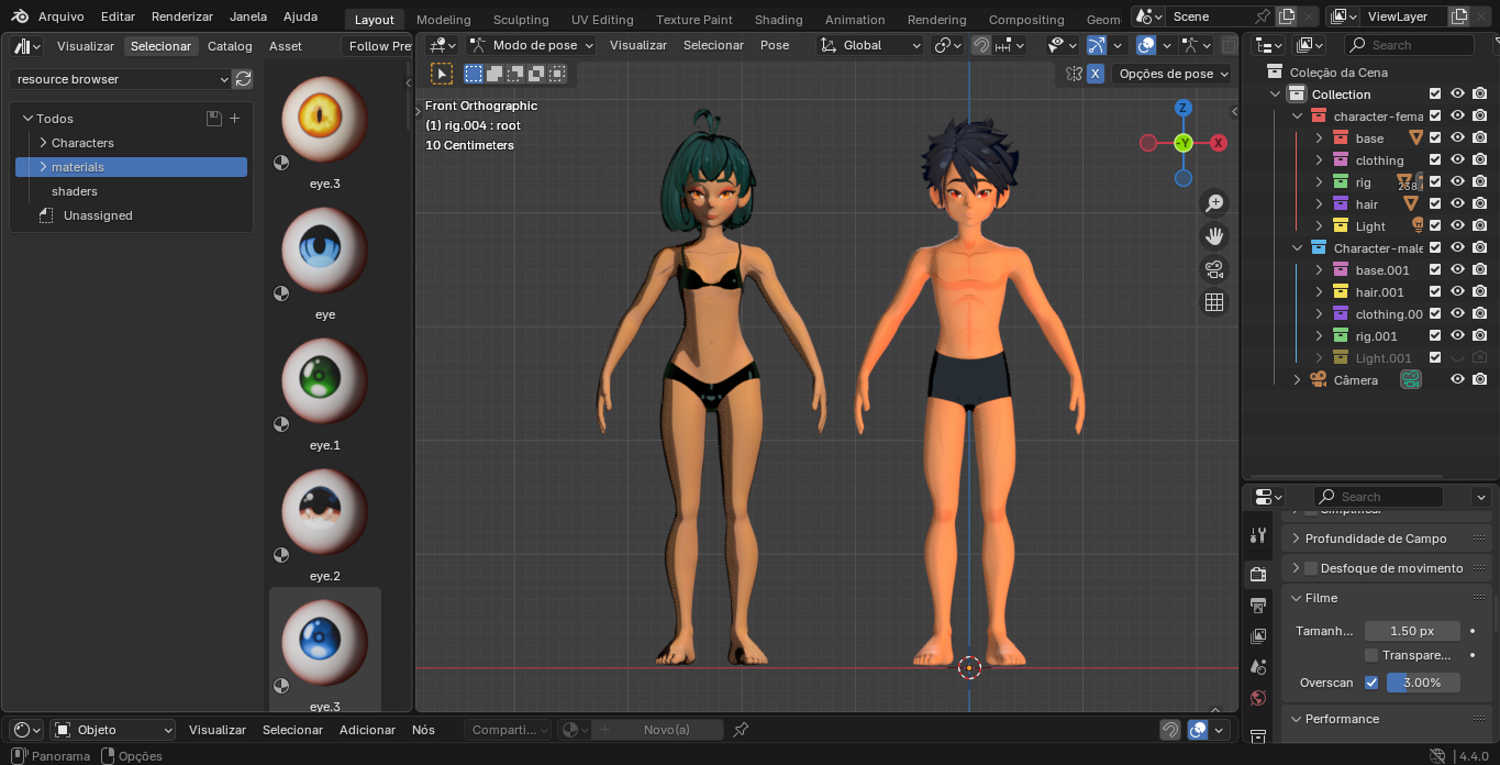Open the Pose menu in viewport header
The image size is (1500, 765).
click(x=774, y=45)
